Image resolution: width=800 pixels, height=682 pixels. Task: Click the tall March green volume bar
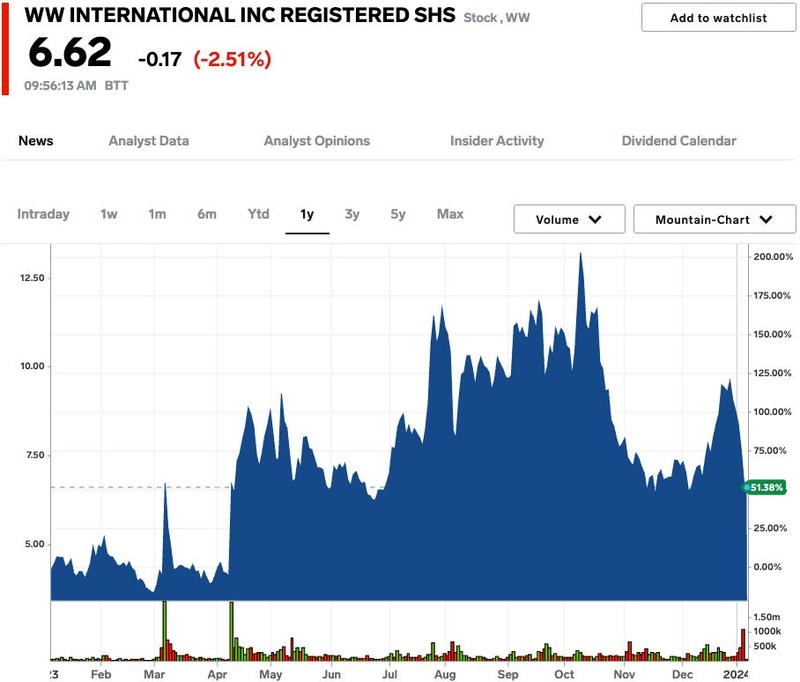pyautogui.click(x=164, y=631)
